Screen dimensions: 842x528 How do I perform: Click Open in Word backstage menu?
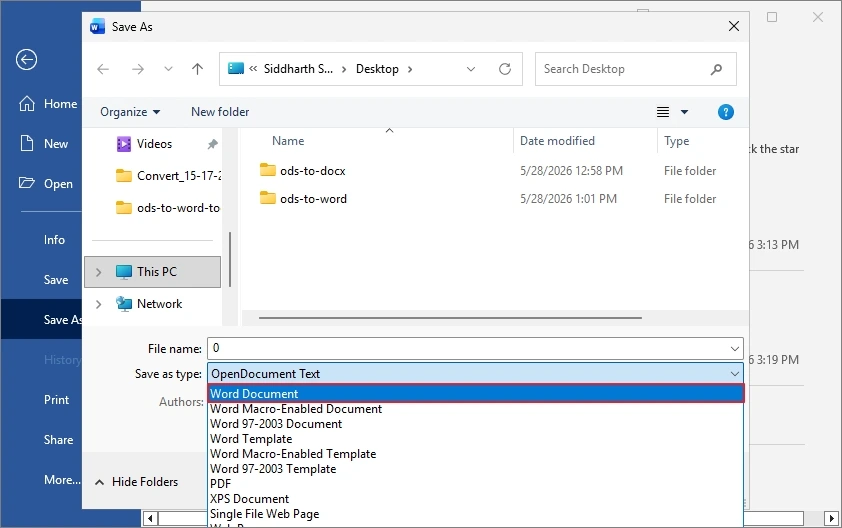click(46, 184)
